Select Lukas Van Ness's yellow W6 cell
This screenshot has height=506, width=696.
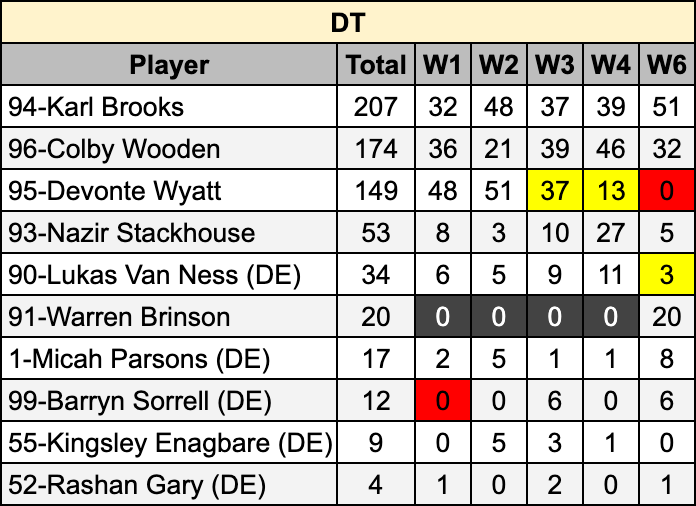(x=666, y=275)
